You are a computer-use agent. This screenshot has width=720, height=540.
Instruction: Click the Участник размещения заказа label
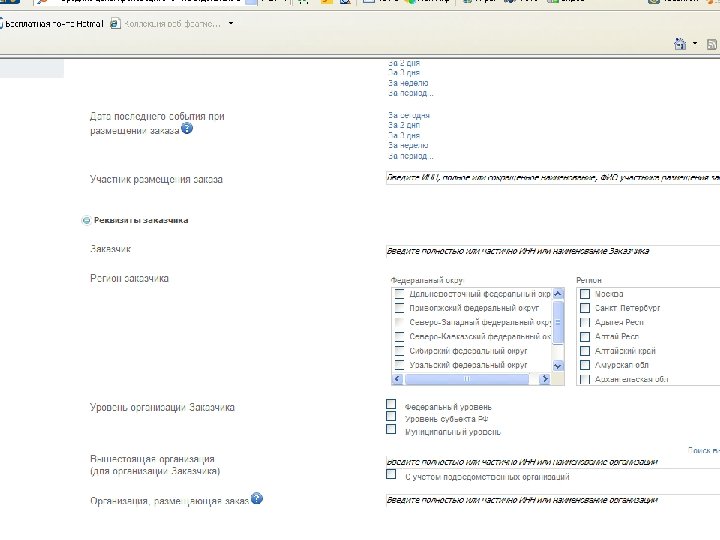click(x=156, y=180)
